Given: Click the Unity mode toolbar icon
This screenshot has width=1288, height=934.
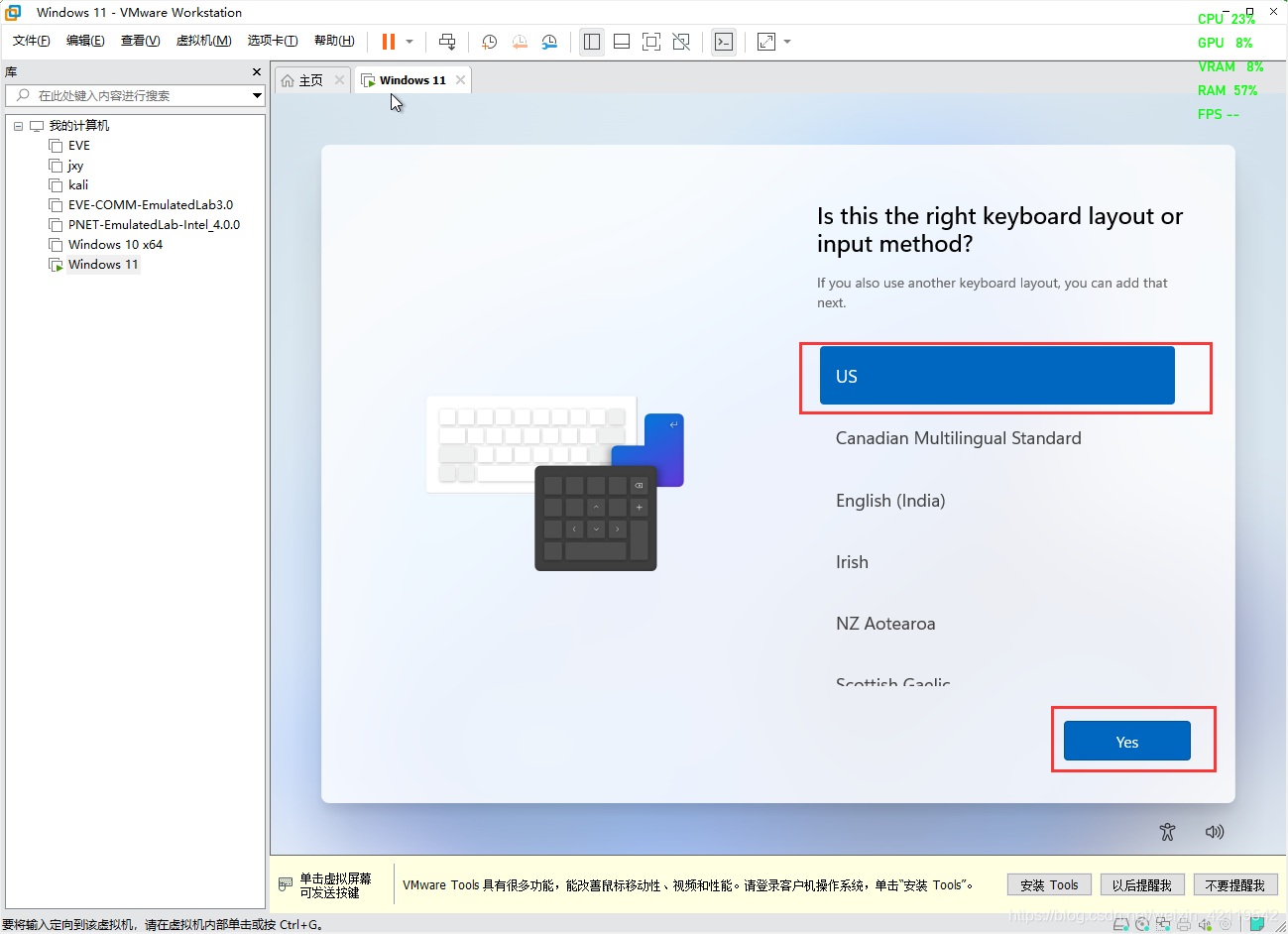Looking at the screenshot, I should tap(681, 42).
